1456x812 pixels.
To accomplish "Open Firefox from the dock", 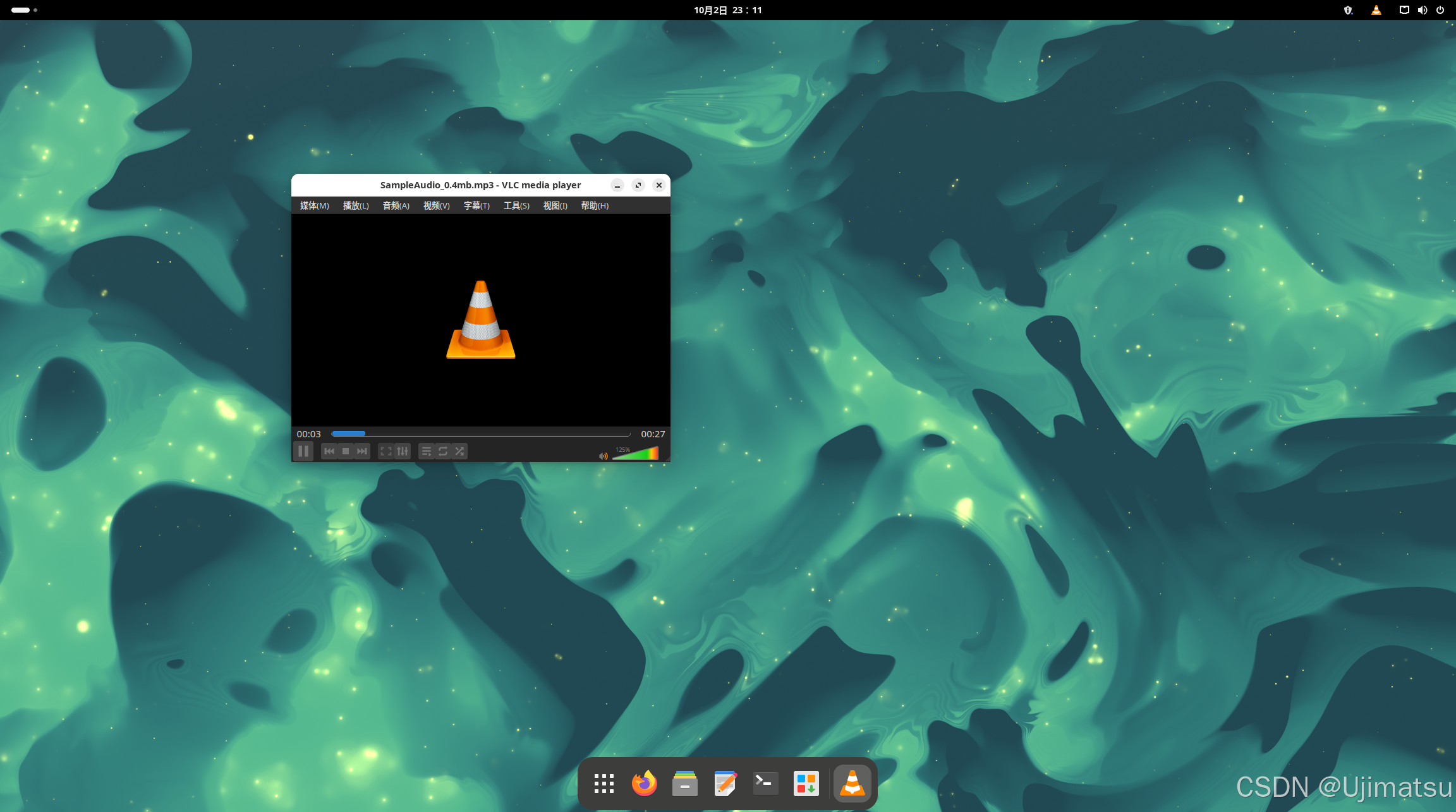I will 644,784.
